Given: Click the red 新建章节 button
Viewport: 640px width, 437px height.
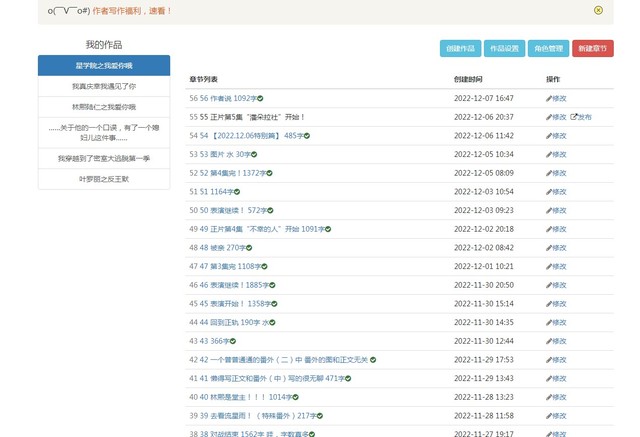Looking at the screenshot, I should point(592,49).
